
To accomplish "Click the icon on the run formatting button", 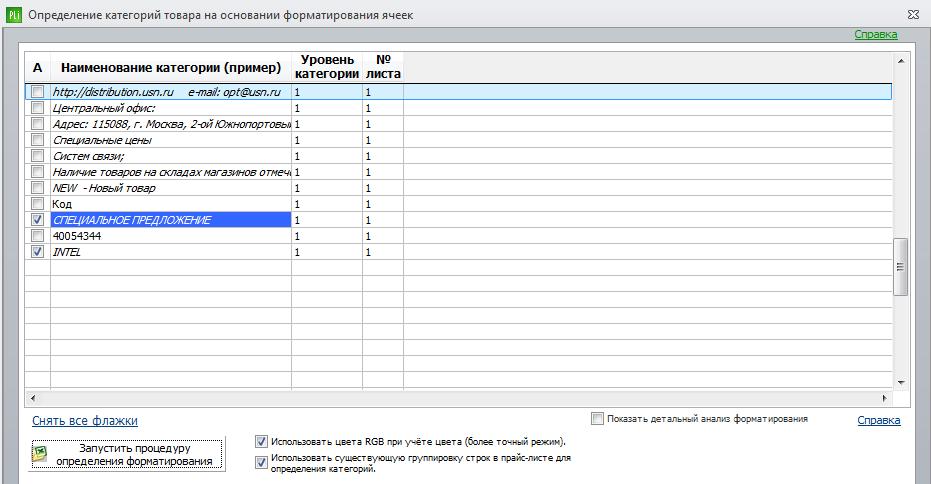I will pyautogui.click(x=40, y=454).
